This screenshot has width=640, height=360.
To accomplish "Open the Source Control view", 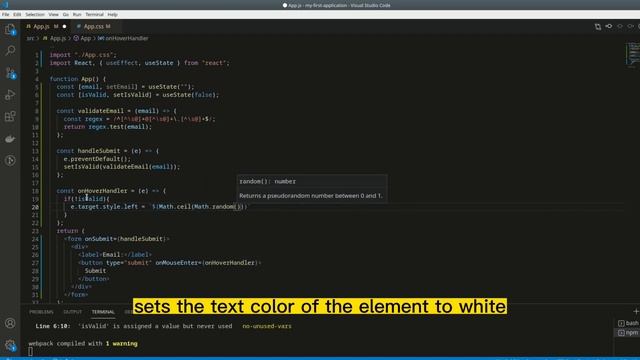I will click(10, 73).
